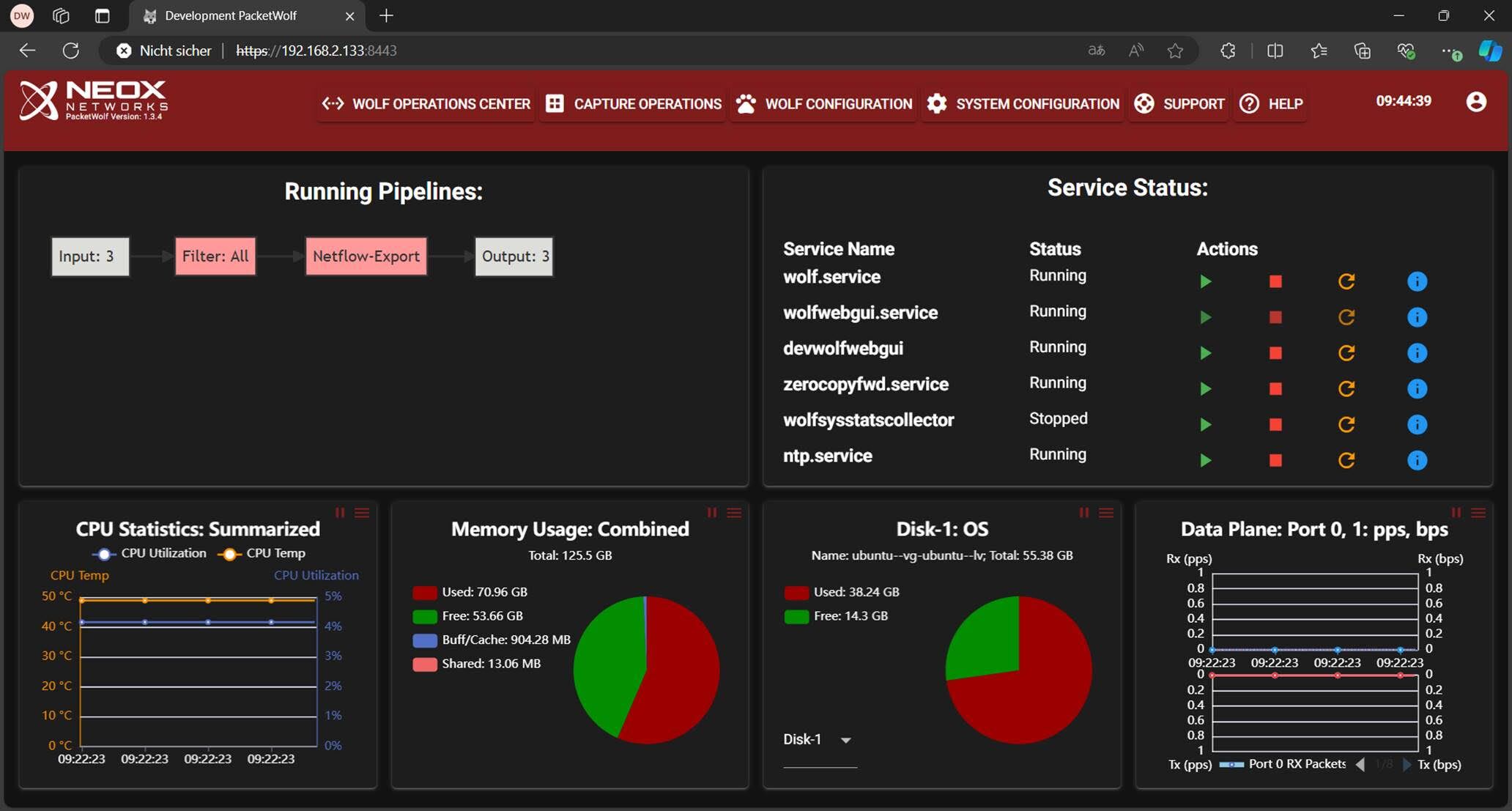Open the System Configuration menu
The height and width of the screenshot is (811, 1512).
(1023, 104)
